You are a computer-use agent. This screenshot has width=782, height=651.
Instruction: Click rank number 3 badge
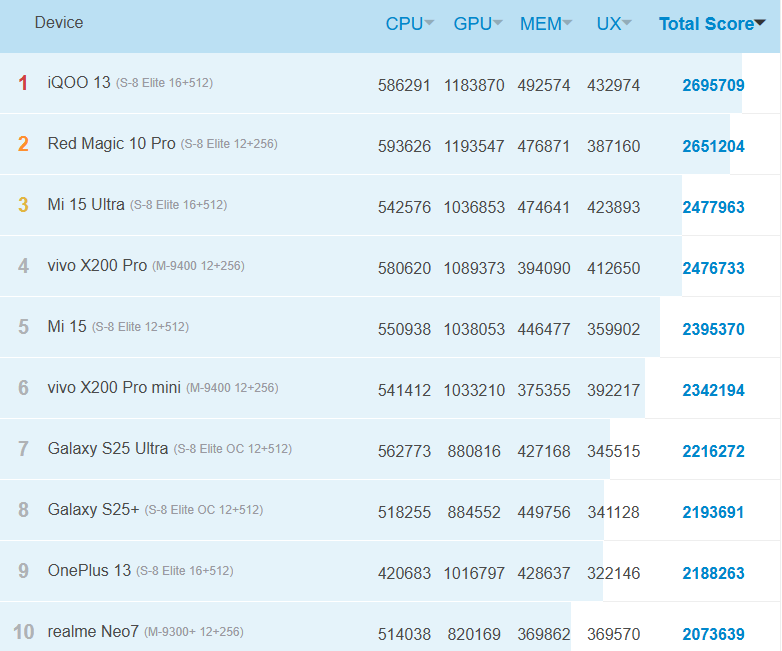click(23, 205)
